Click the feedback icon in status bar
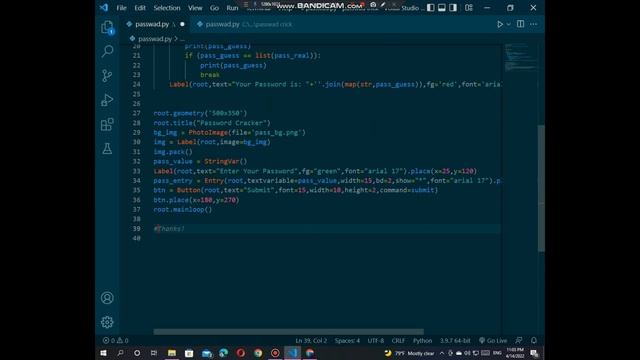This screenshot has height=360, width=640. 519,340
